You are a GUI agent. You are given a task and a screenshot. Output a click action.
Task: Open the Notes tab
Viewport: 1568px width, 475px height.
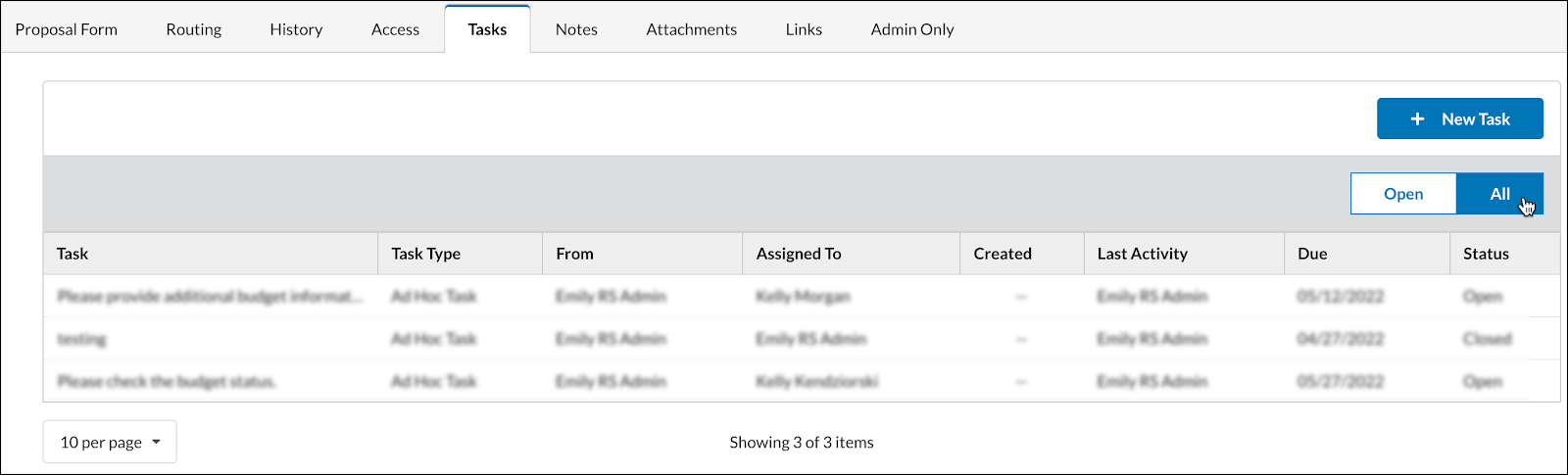[x=576, y=29]
